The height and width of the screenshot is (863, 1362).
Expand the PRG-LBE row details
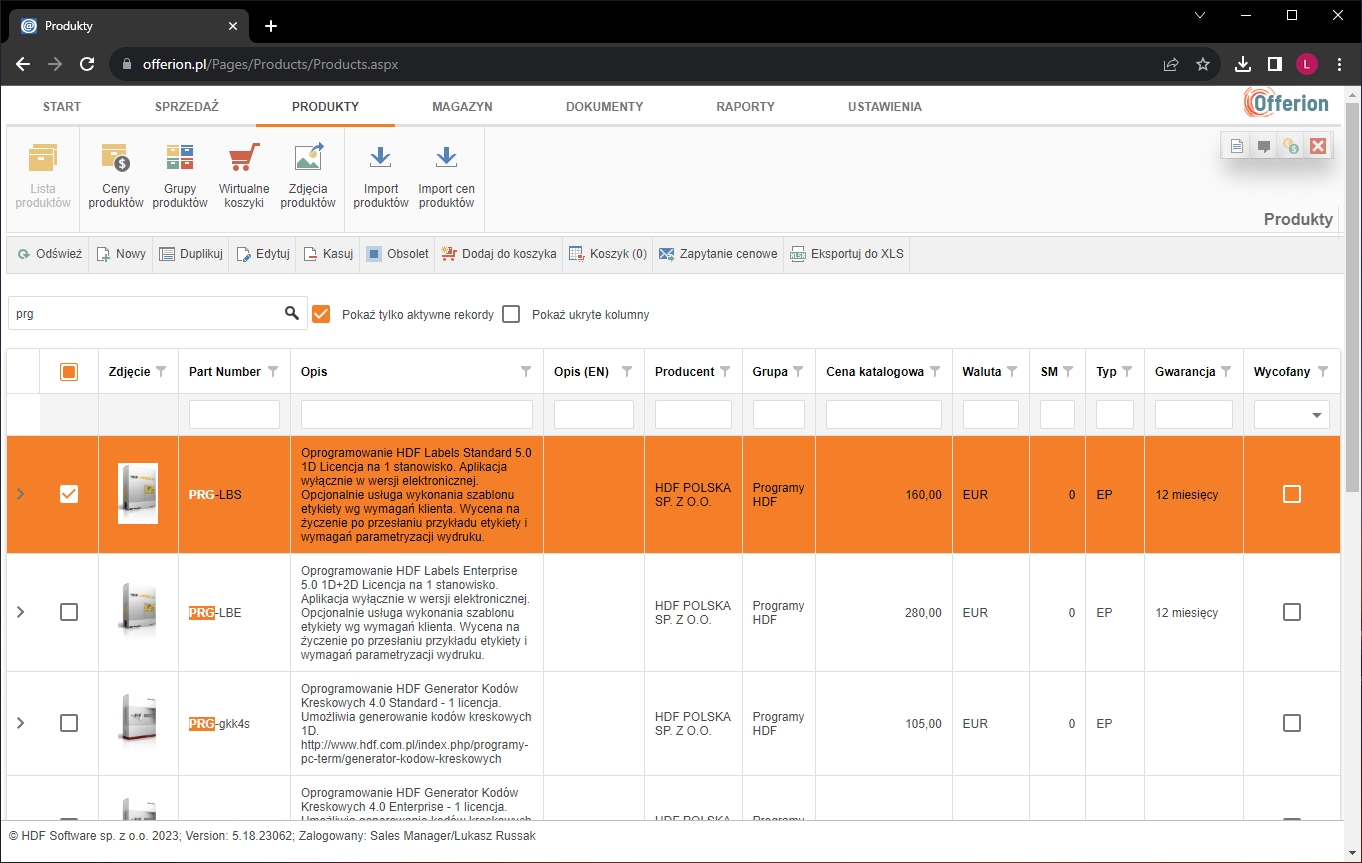(x=21, y=612)
